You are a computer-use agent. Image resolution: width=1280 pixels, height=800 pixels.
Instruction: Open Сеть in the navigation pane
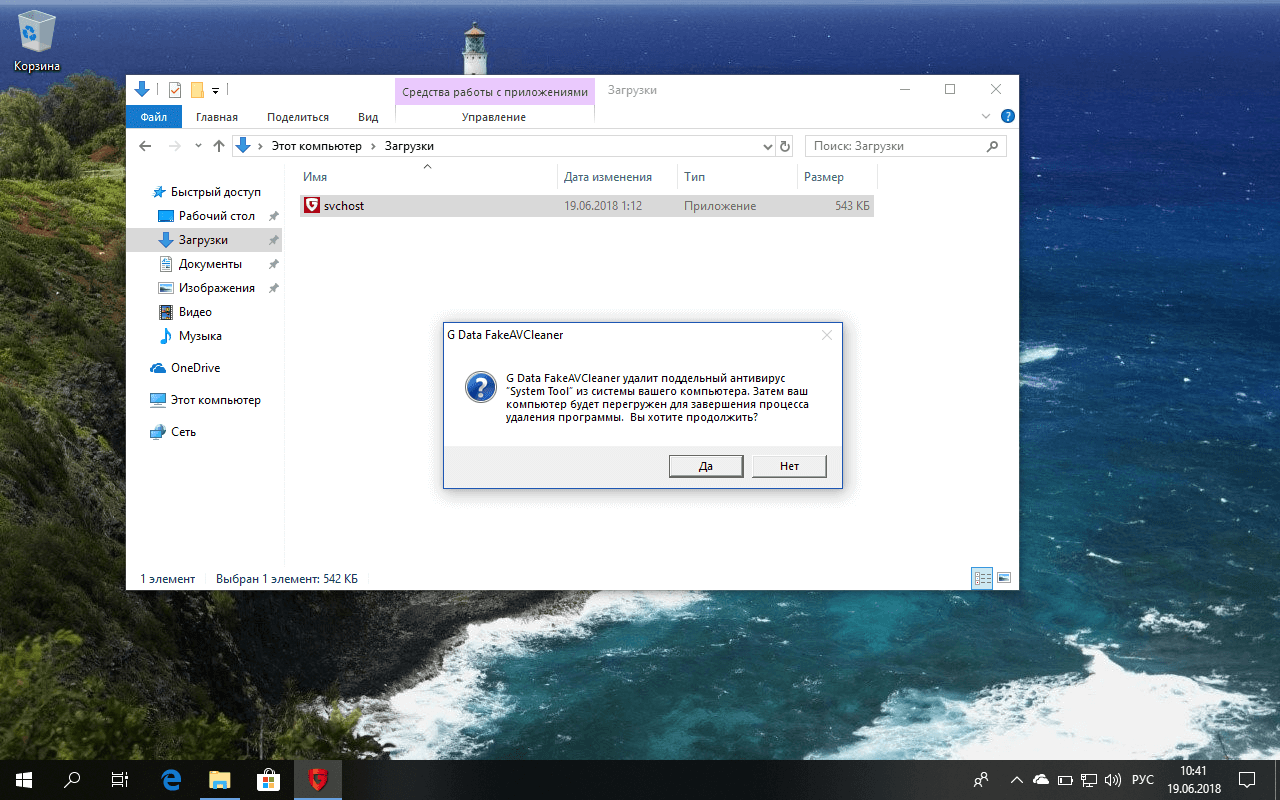click(183, 432)
